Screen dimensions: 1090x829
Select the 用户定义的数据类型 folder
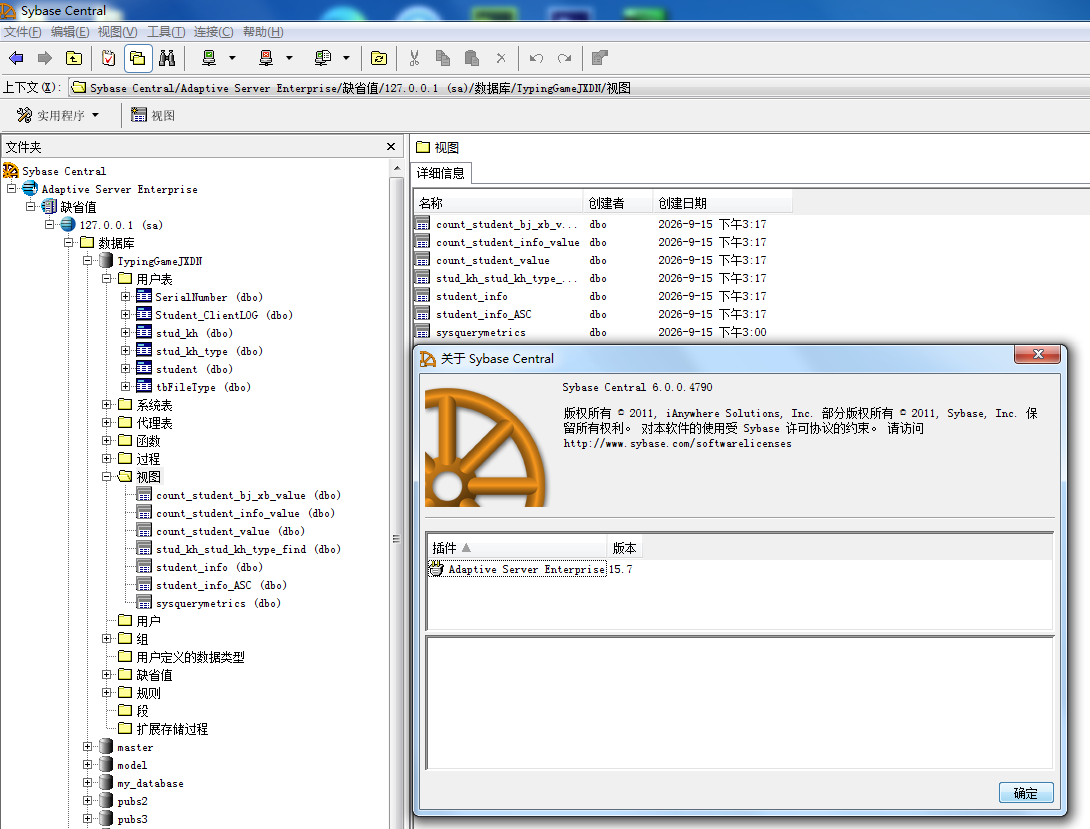coord(190,657)
